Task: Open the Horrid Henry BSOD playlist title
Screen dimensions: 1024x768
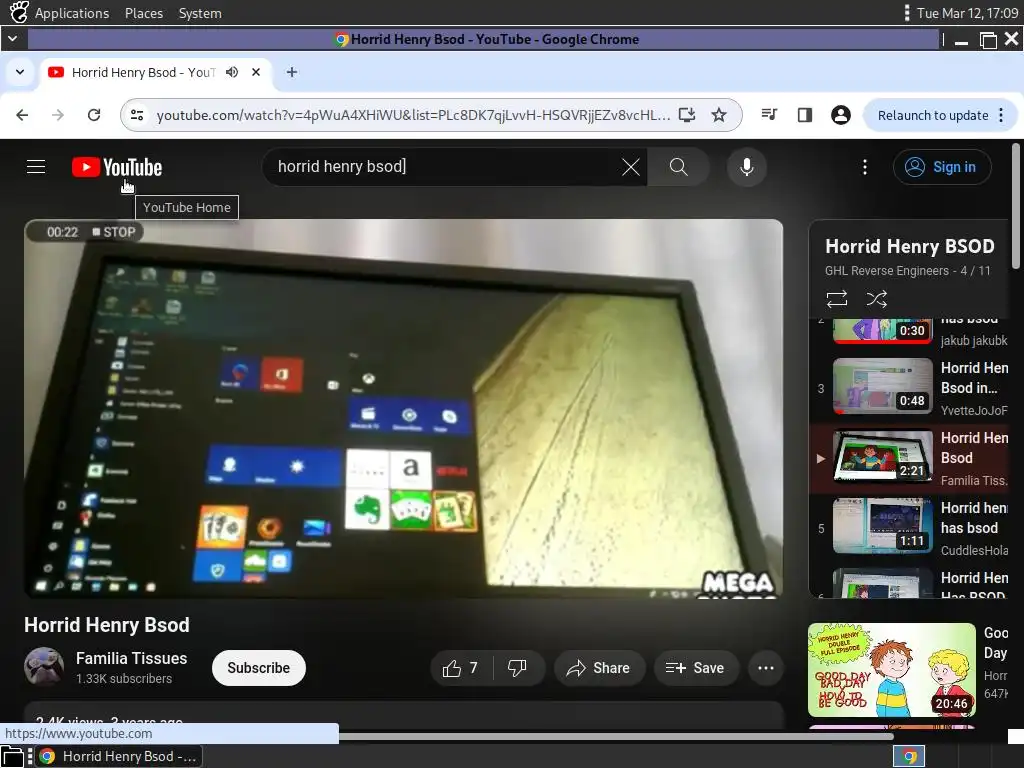Action: click(910, 246)
